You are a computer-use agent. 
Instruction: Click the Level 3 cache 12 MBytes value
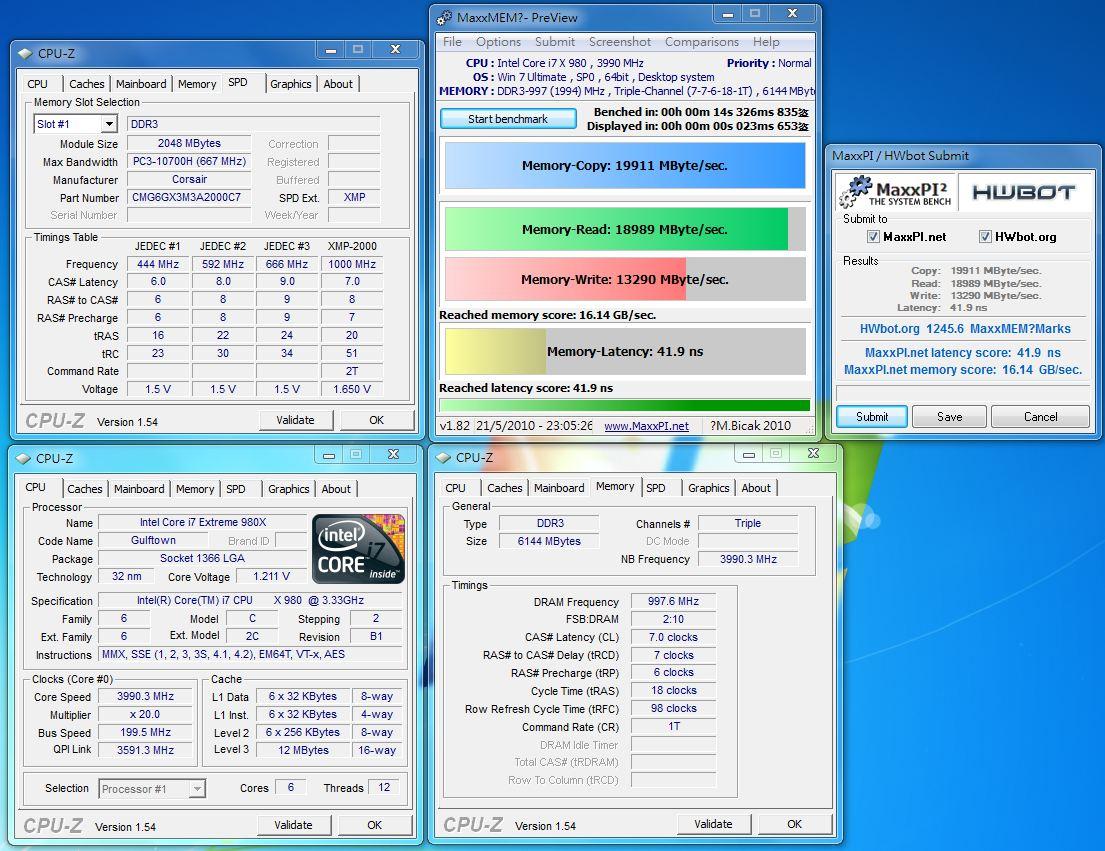click(x=303, y=750)
